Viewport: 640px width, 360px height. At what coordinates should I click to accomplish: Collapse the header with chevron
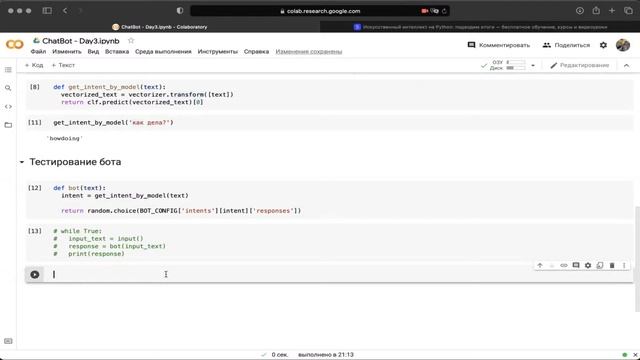click(x=627, y=65)
